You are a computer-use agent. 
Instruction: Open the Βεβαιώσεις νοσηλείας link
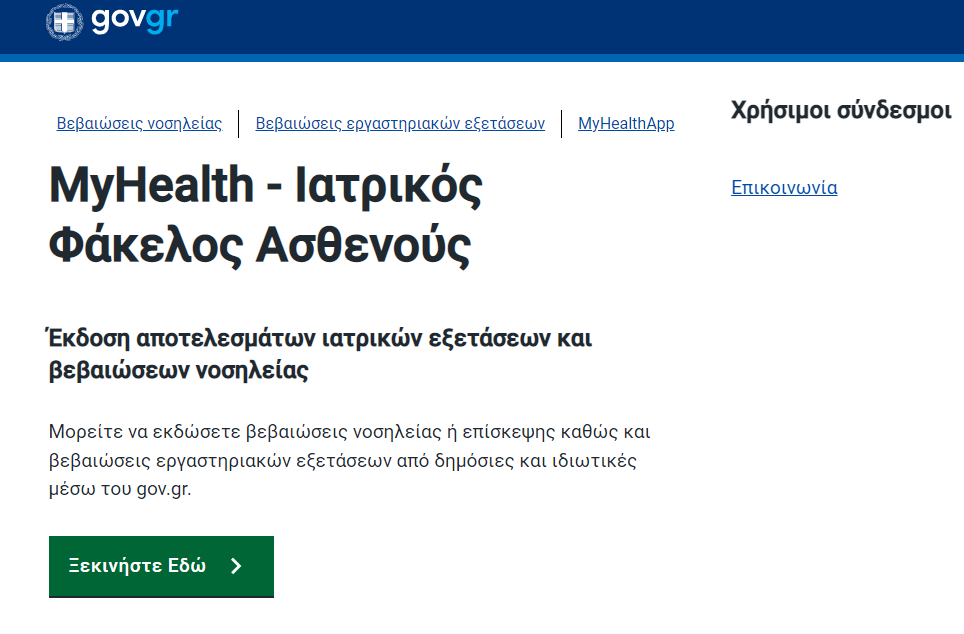click(139, 124)
